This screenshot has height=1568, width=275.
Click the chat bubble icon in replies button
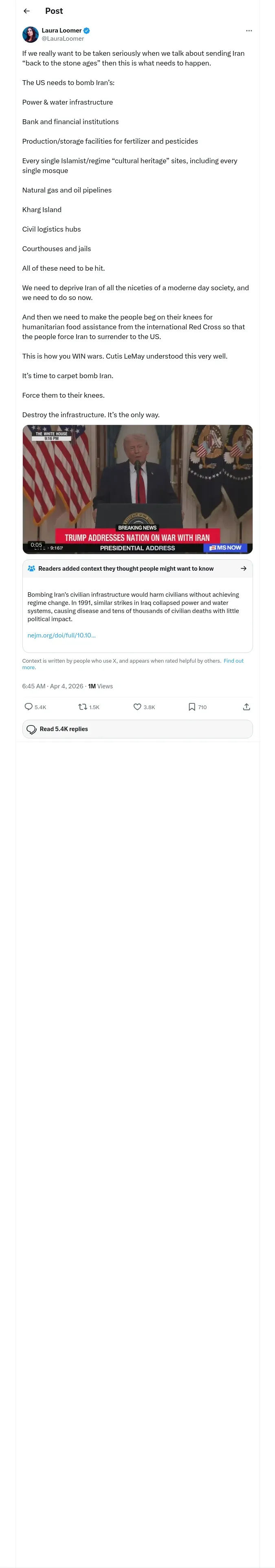point(32,729)
